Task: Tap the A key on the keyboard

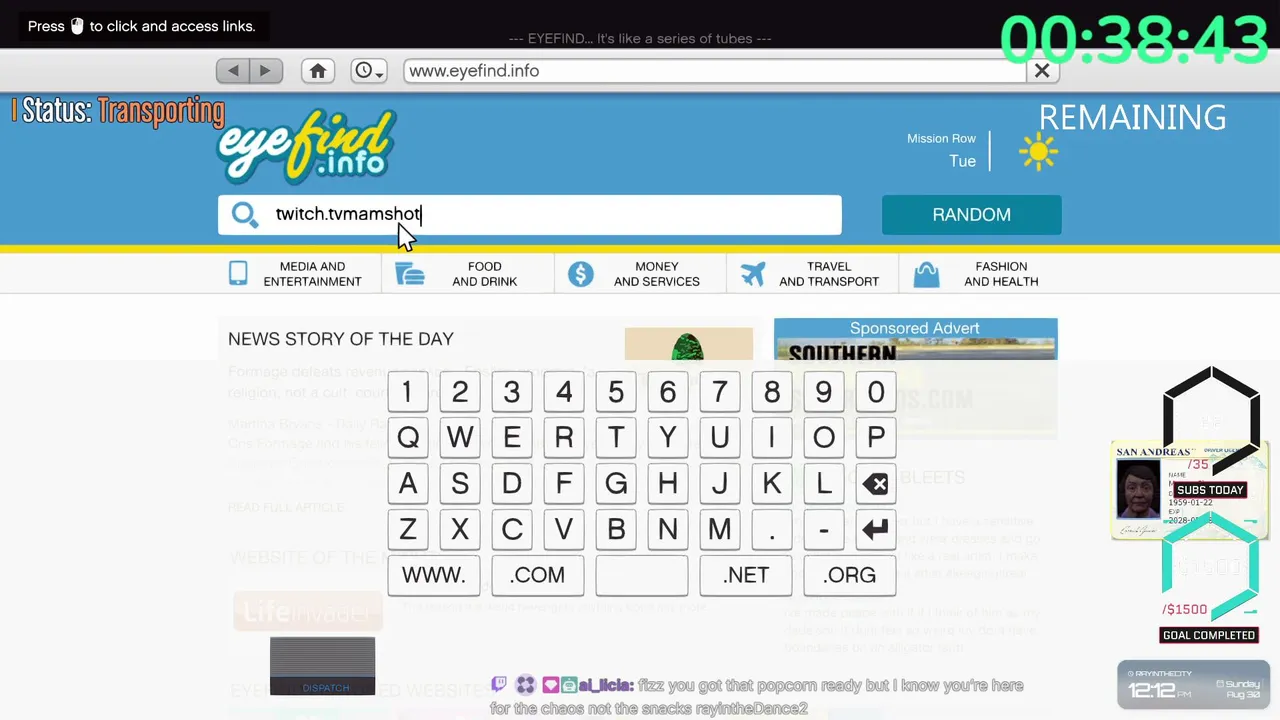Action: point(407,484)
